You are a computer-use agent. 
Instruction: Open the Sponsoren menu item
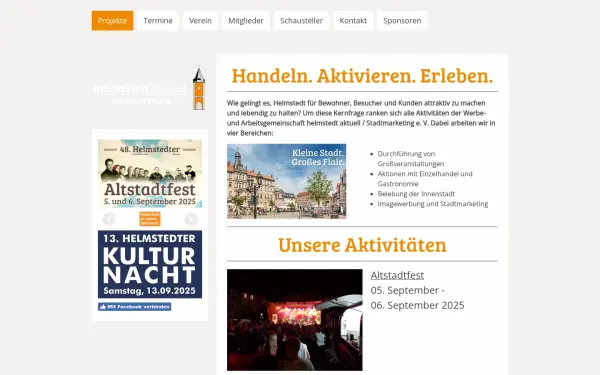click(x=402, y=21)
